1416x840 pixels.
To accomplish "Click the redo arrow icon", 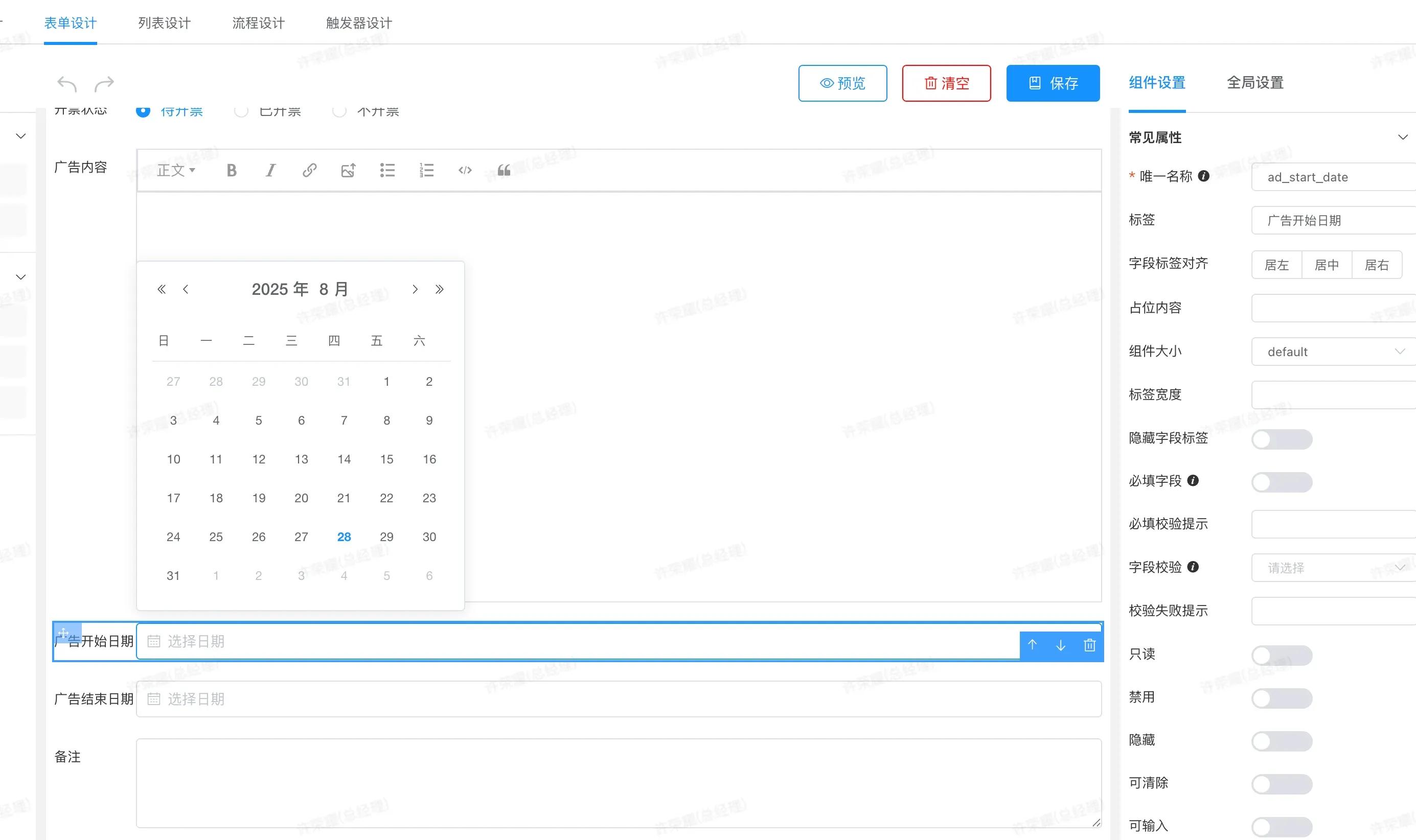I will (104, 84).
